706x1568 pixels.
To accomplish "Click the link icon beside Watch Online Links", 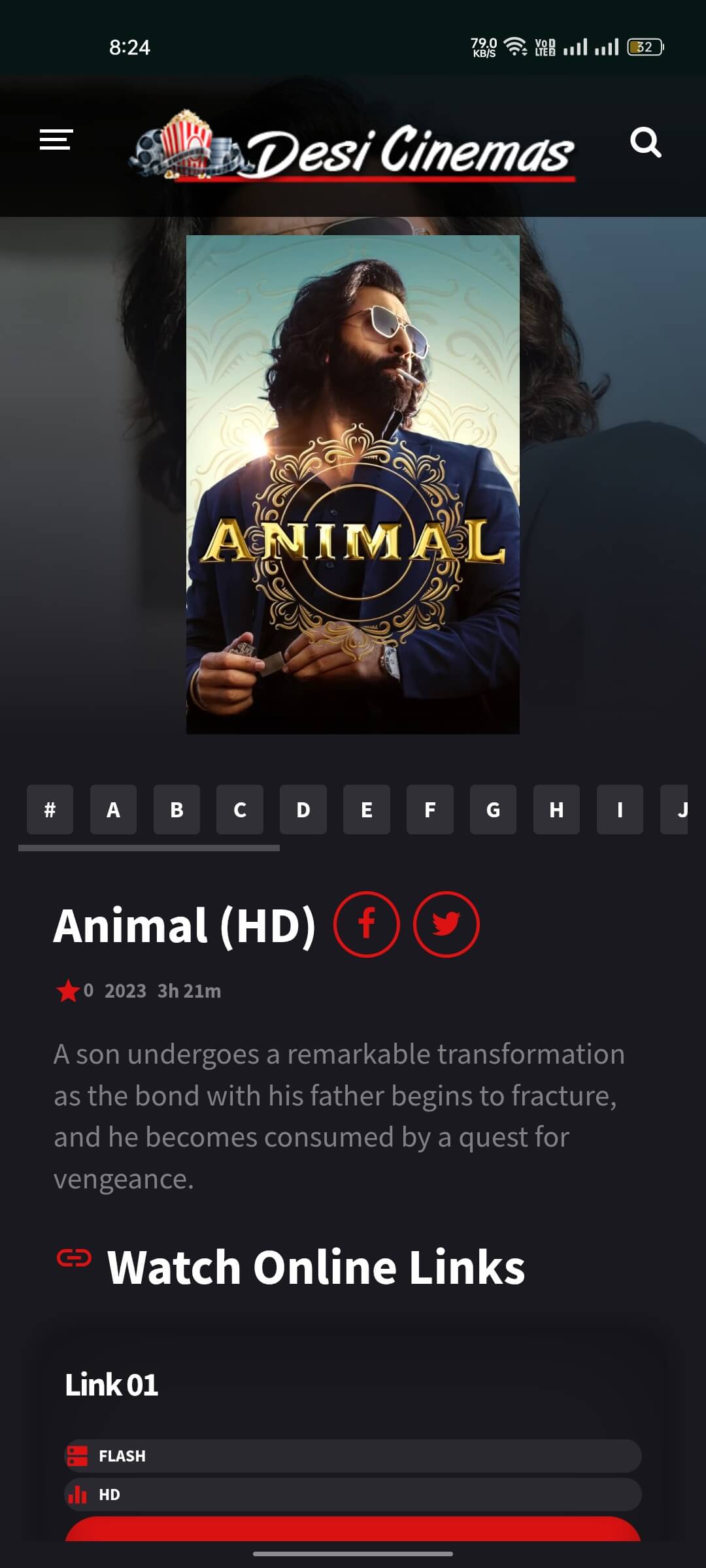I will click(x=74, y=1258).
